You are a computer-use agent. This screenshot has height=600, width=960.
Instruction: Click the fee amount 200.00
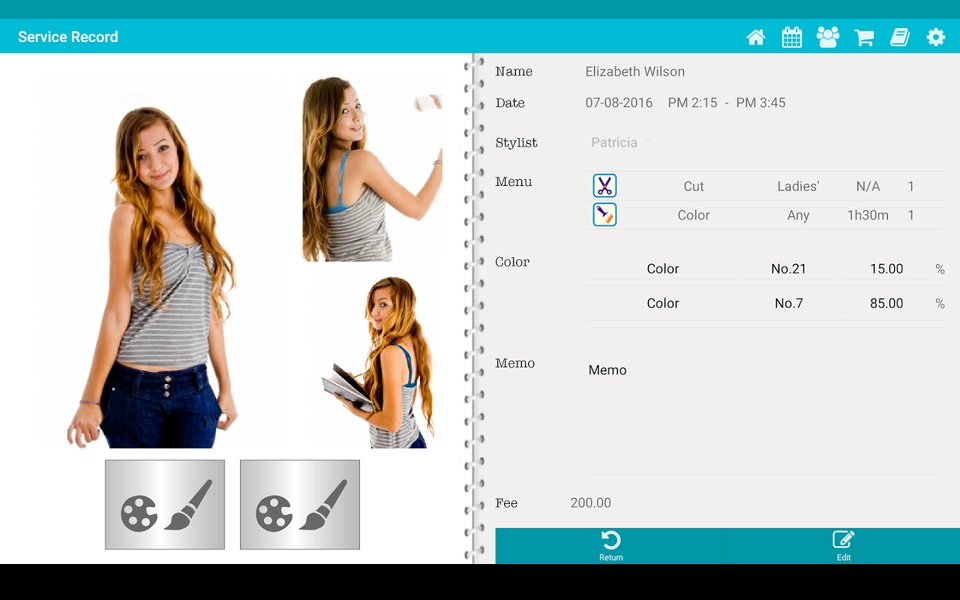[590, 503]
